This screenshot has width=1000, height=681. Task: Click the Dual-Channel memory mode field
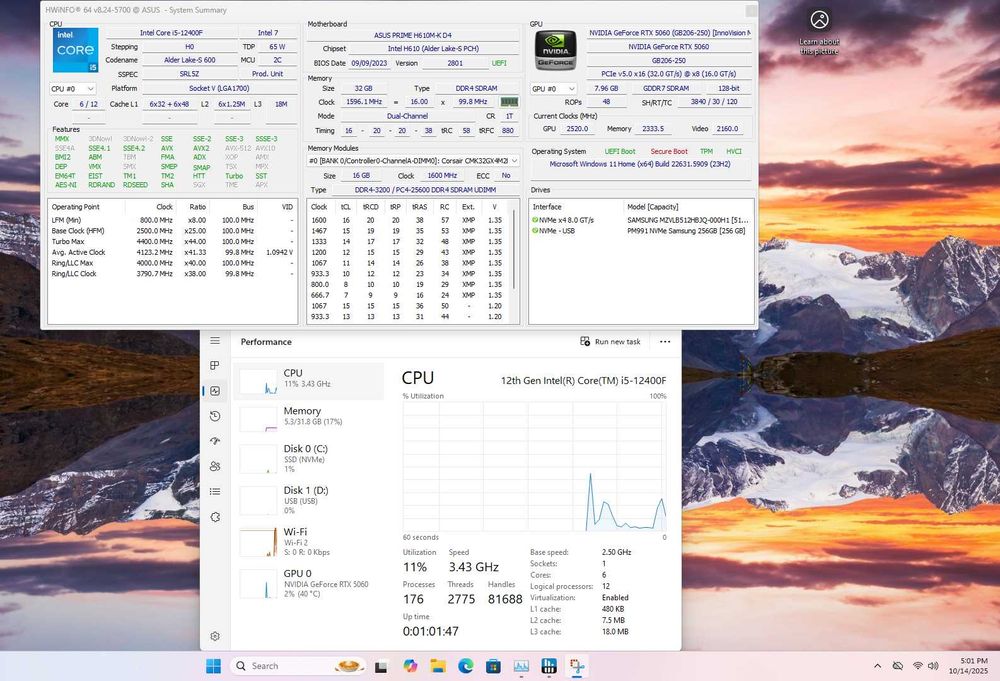pos(407,116)
